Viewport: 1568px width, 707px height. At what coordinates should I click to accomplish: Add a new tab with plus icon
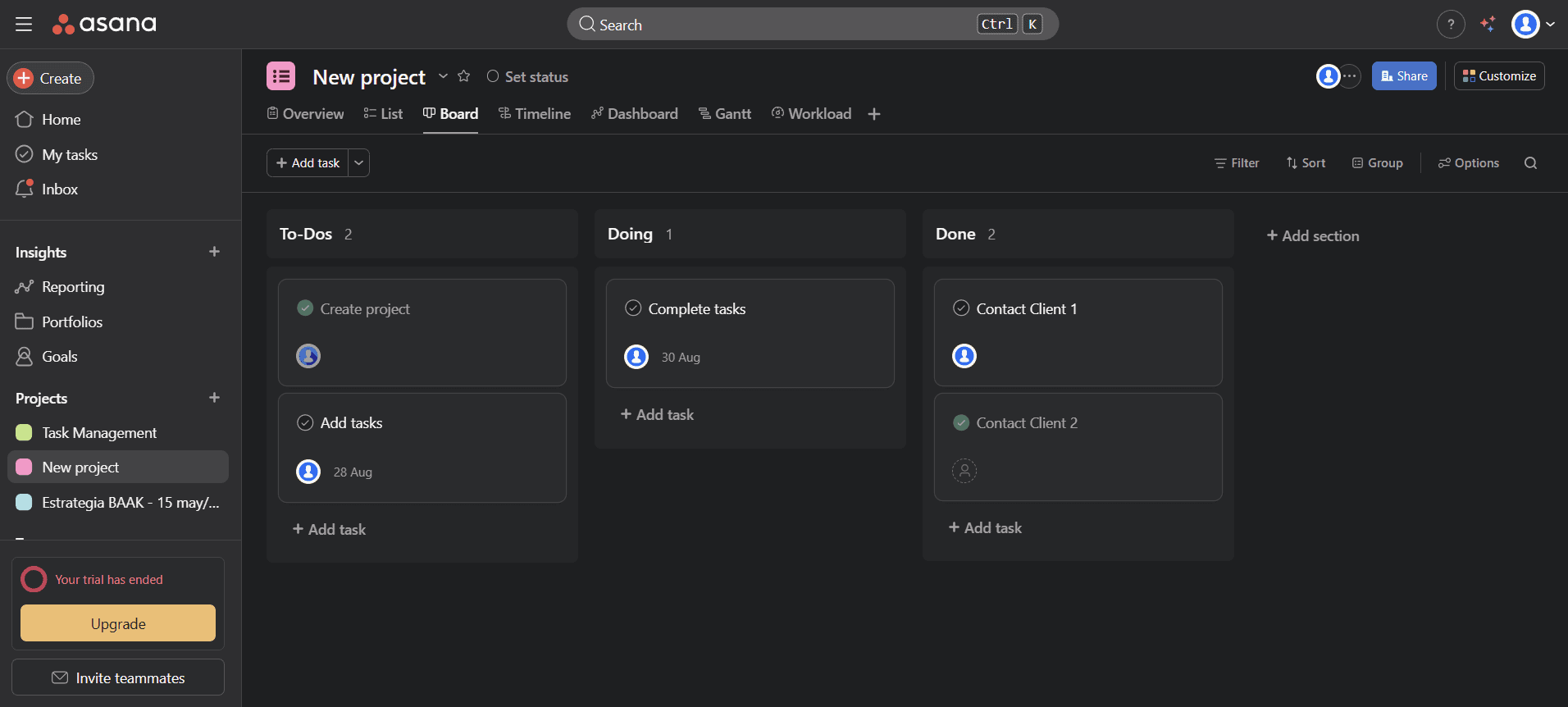pos(874,114)
